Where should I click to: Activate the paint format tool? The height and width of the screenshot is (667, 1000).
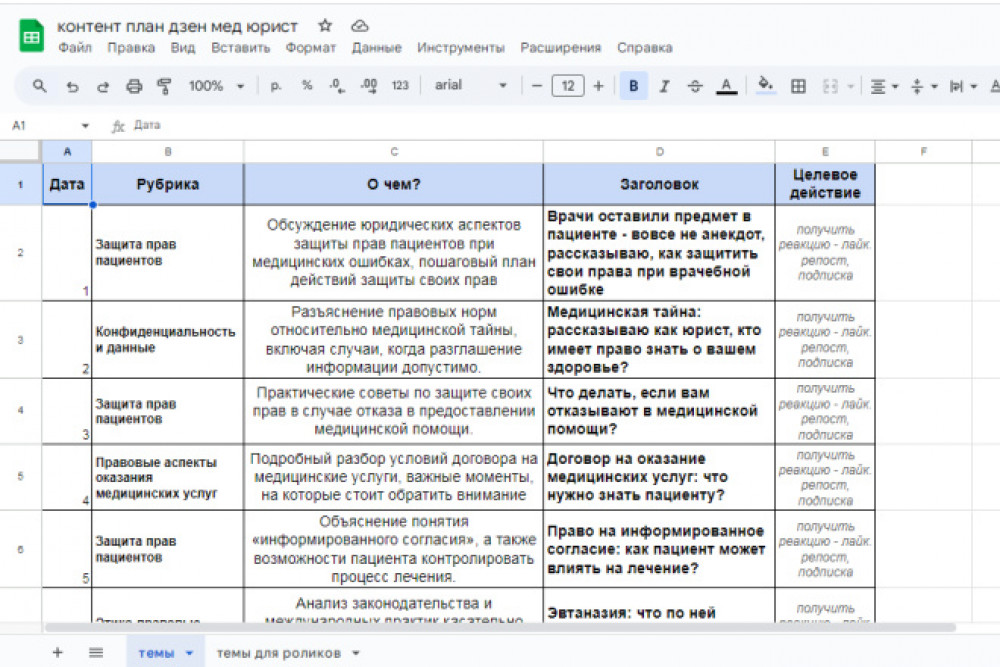[164, 86]
